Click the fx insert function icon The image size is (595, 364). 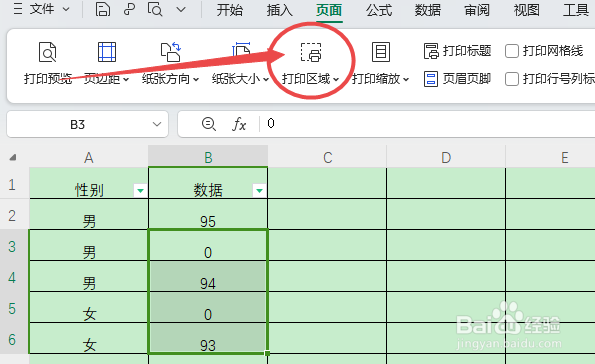tap(239, 124)
